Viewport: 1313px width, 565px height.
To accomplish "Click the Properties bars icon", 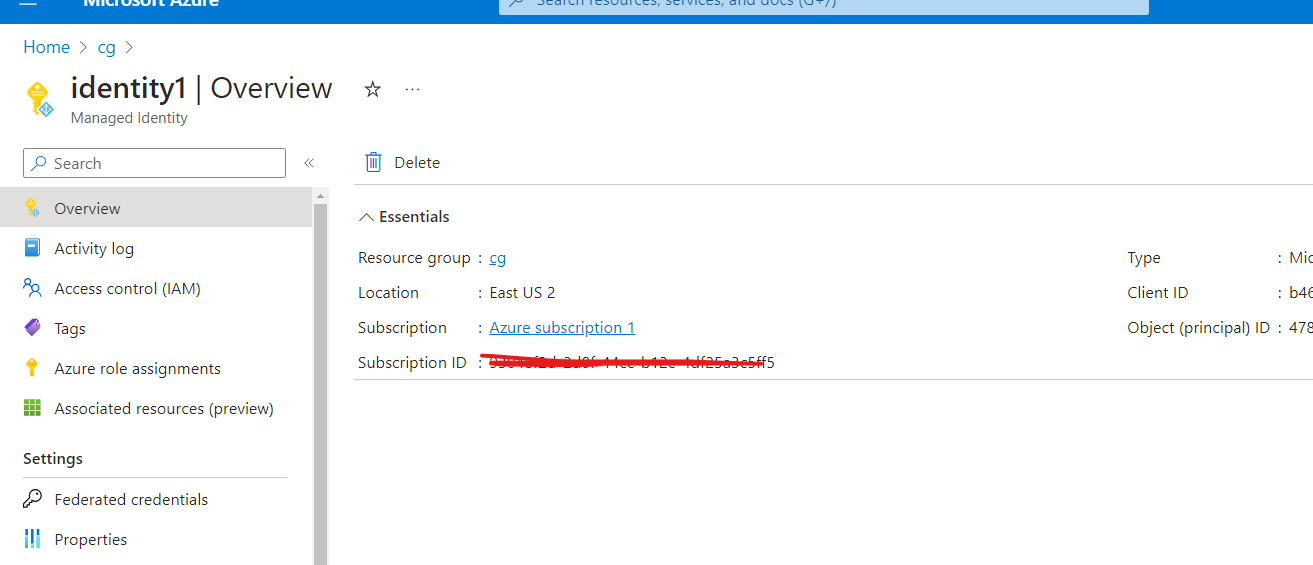I will pos(32,539).
